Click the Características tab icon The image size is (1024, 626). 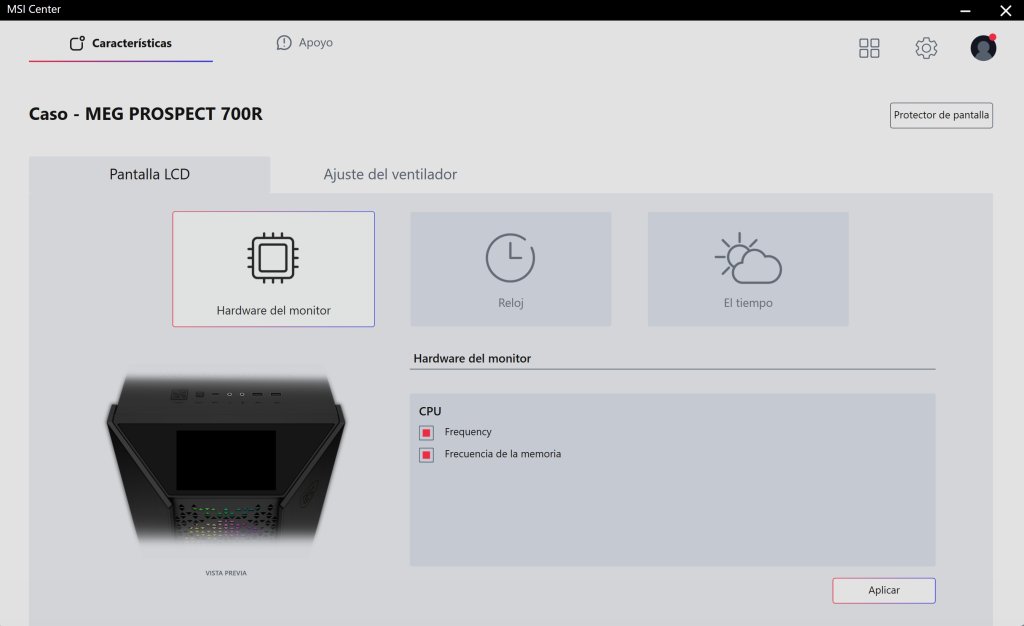click(x=77, y=43)
